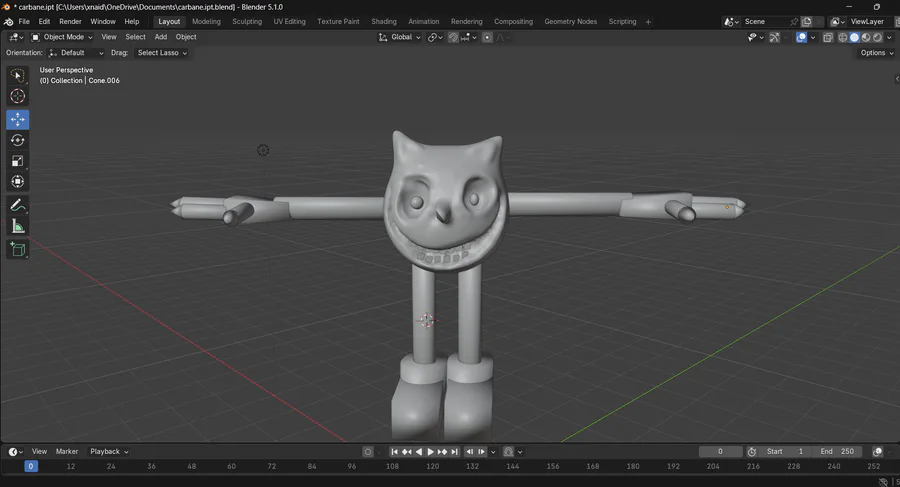The image size is (900, 487).
Task: Open the viewport Select menu
Action: click(135, 37)
